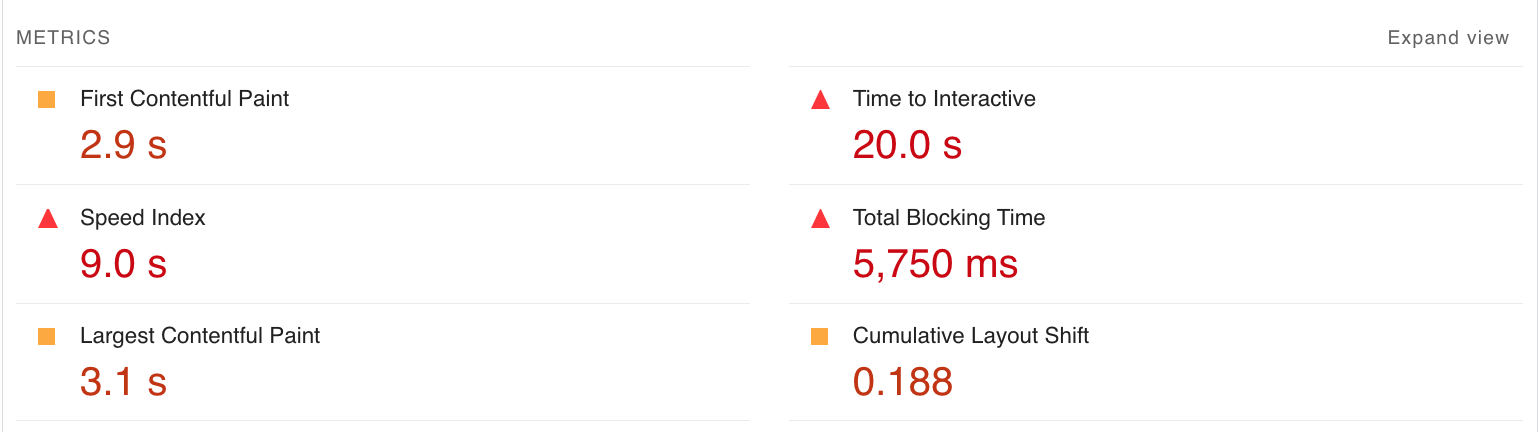Click the METRICS section heading
The width and height of the screenshot is (1538, 432).
tap(63, 38)
